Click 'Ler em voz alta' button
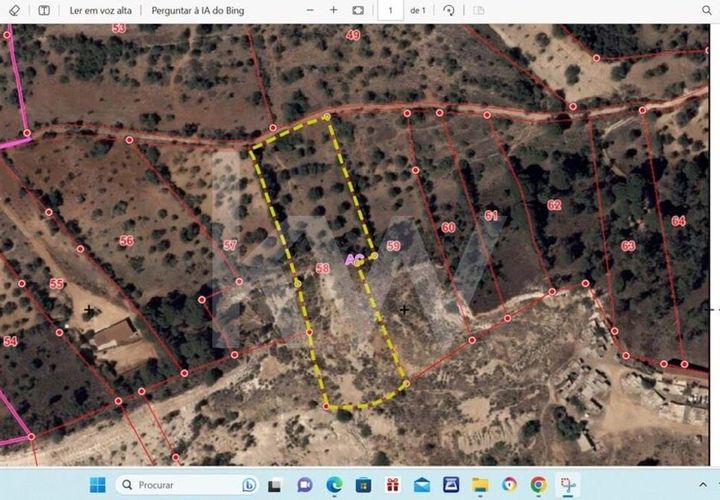720x500 pixels. tap(101, 10)
